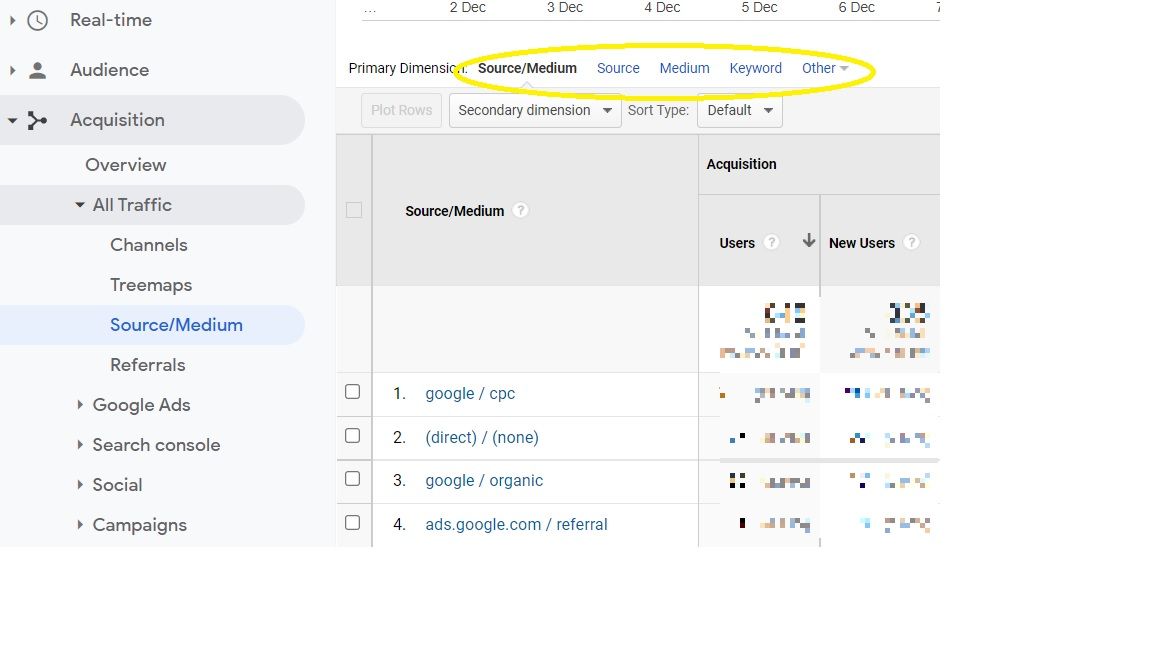Open the Secondary dimension dropdown
The width and height of the screenshot is (1152, 648).
pyautogui.click(x=534, y=110)
